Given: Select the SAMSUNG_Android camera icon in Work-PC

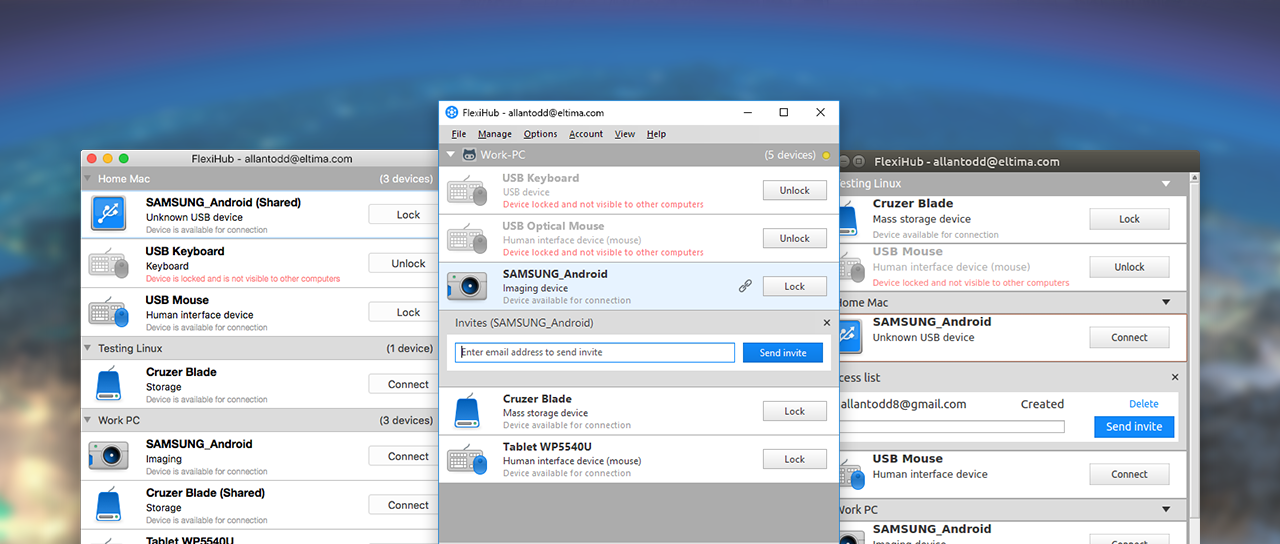Looking at the screenshot, I should click(x=467, y=287).
